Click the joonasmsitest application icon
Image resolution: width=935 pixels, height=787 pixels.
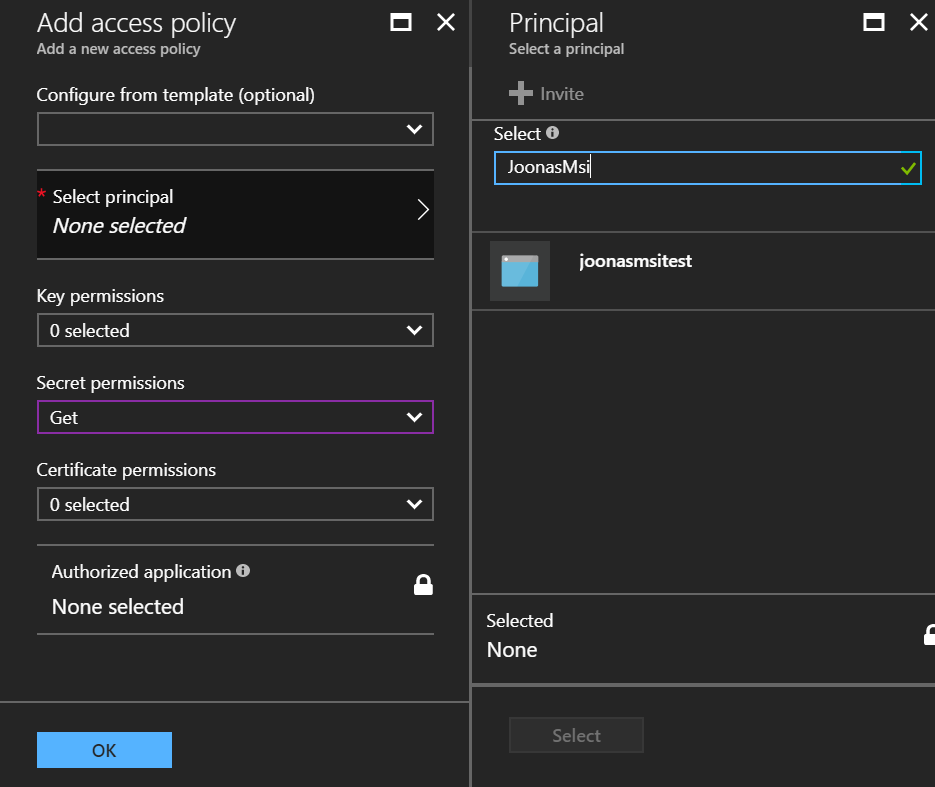[x=520, y=271]
